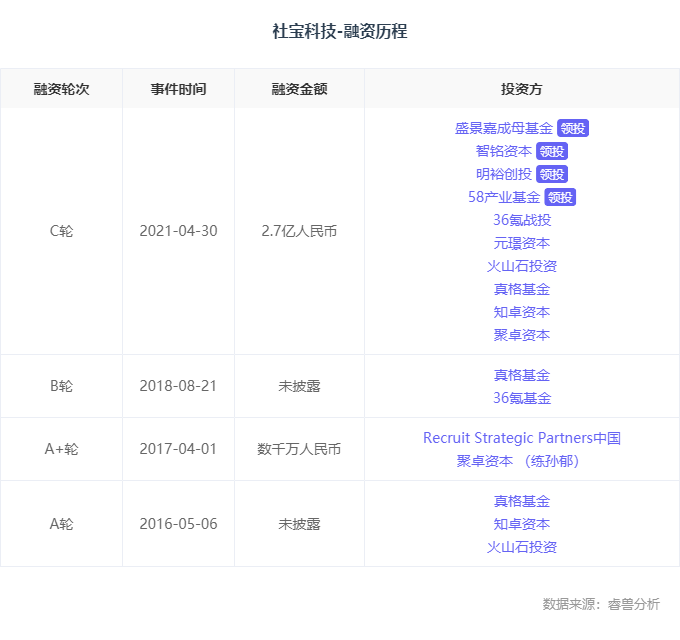Click the 投资方 column header

522,89
